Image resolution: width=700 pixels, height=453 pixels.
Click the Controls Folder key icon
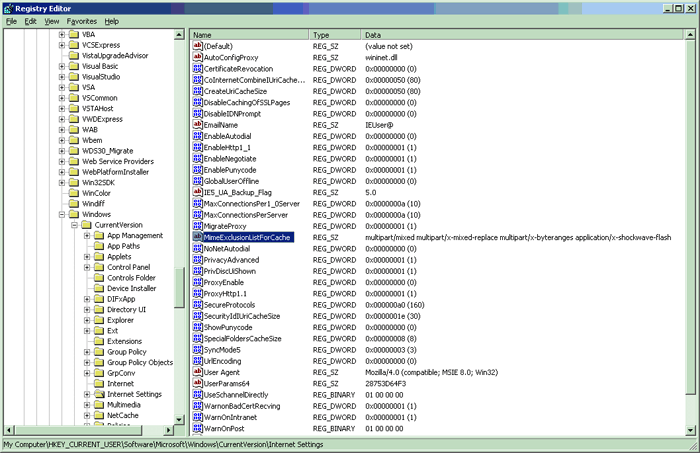[99, 278]
